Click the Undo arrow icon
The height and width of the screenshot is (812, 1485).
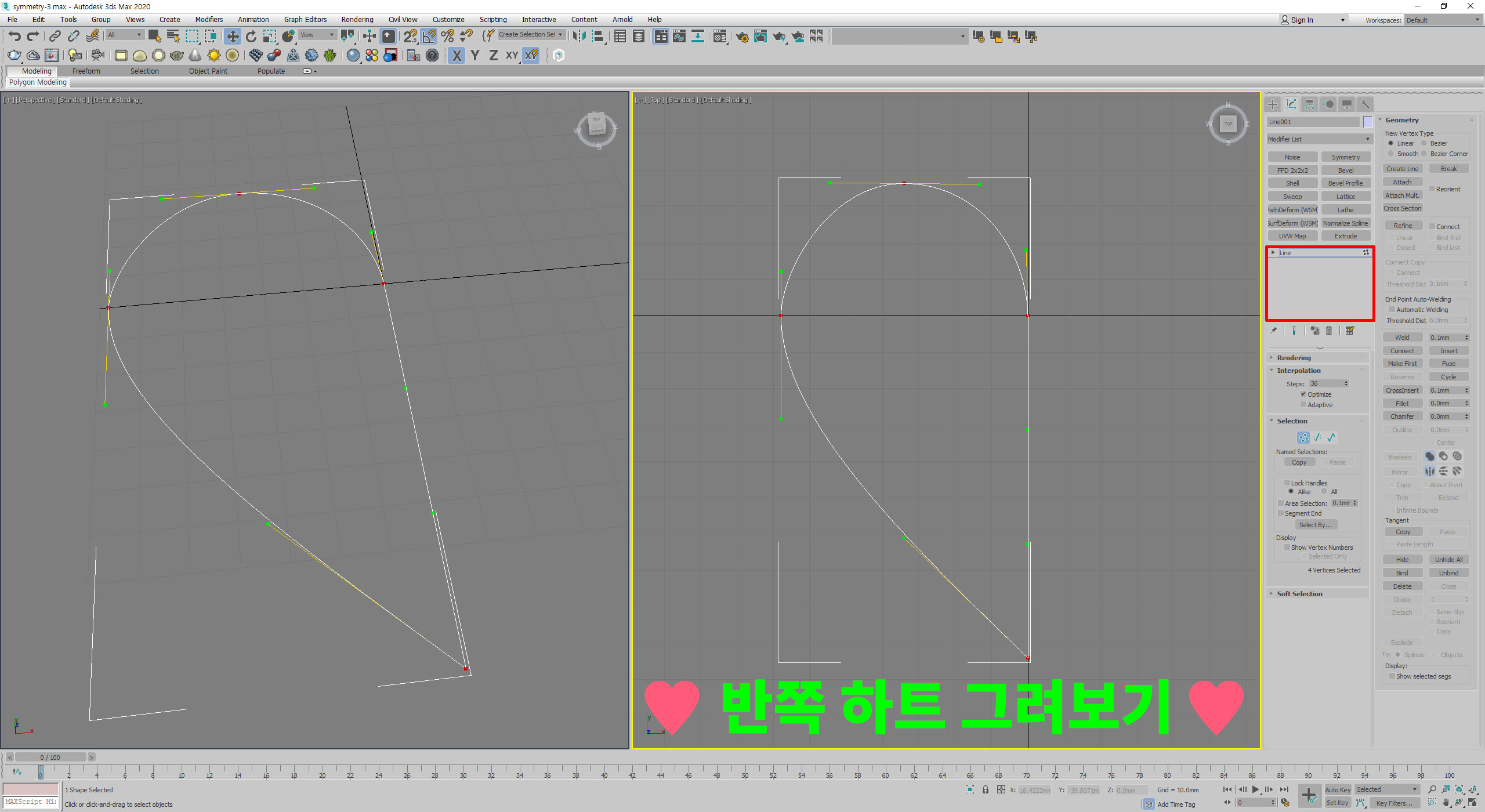click(14, 37)
